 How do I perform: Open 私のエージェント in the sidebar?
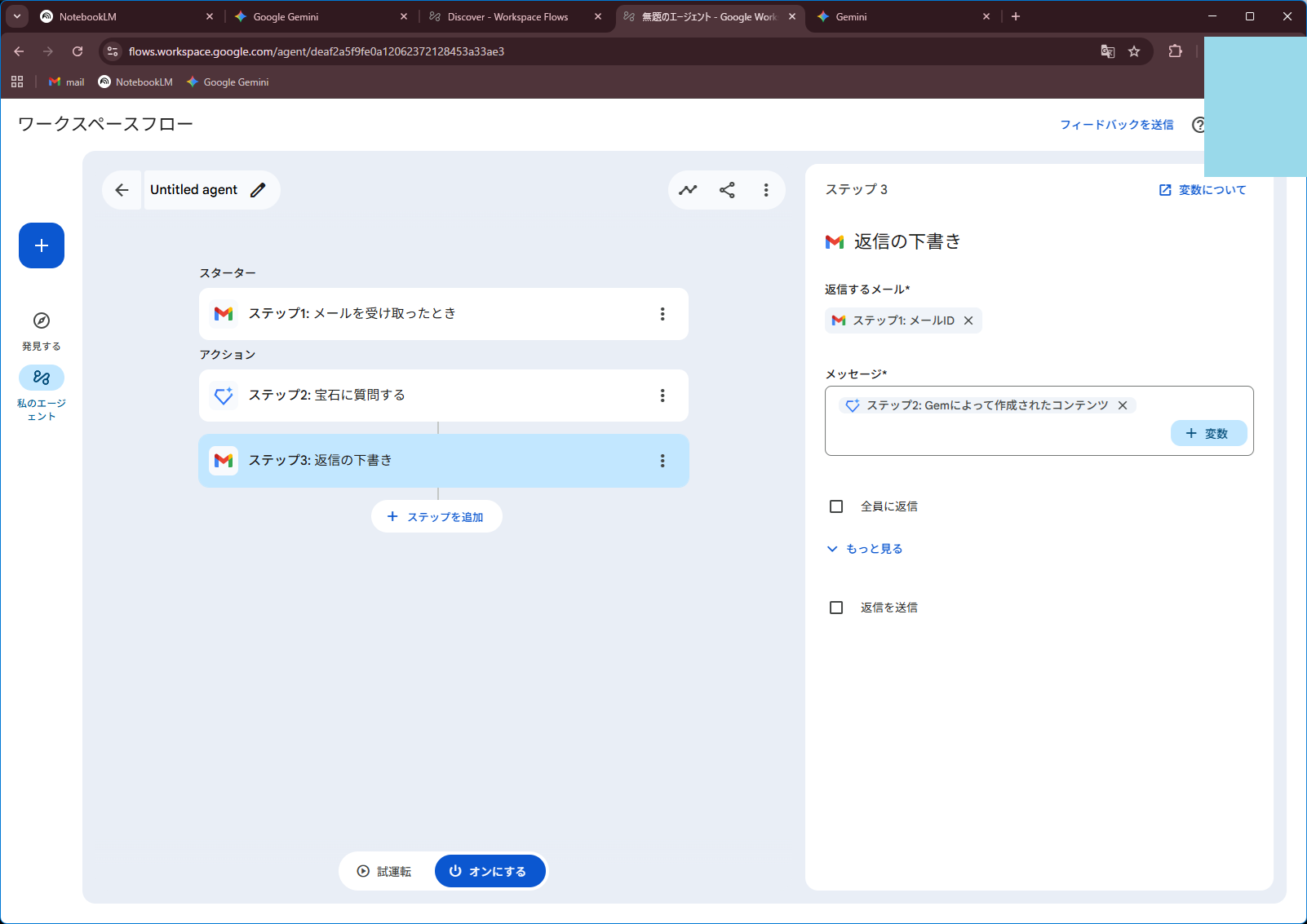pyautogui.click(x=42, y=378)
